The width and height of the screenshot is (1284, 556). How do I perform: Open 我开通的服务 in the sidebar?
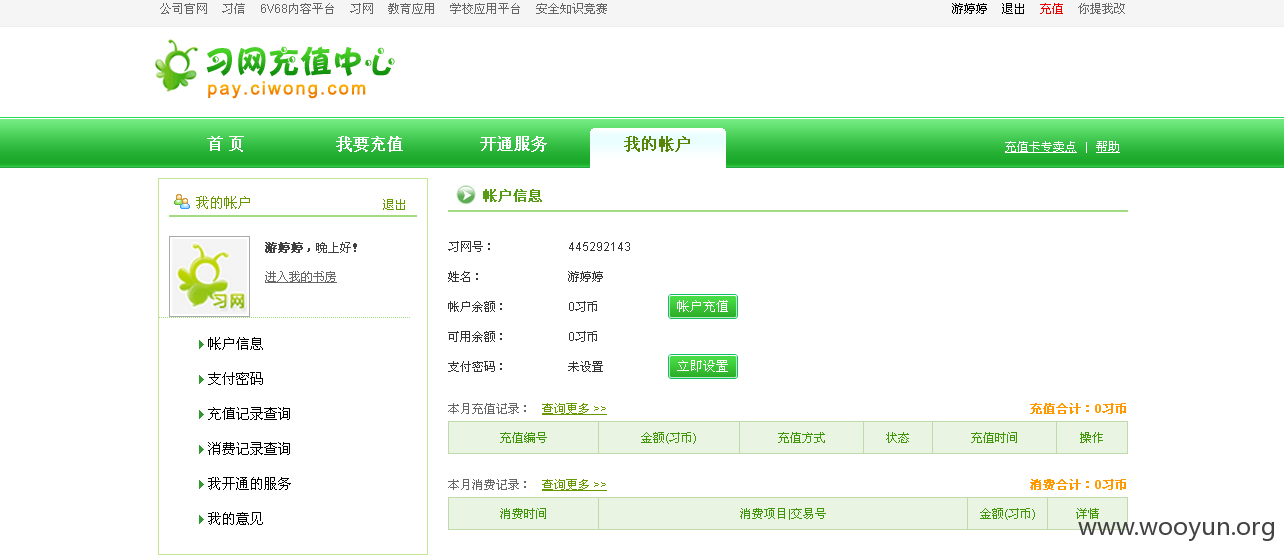(249, 484)
